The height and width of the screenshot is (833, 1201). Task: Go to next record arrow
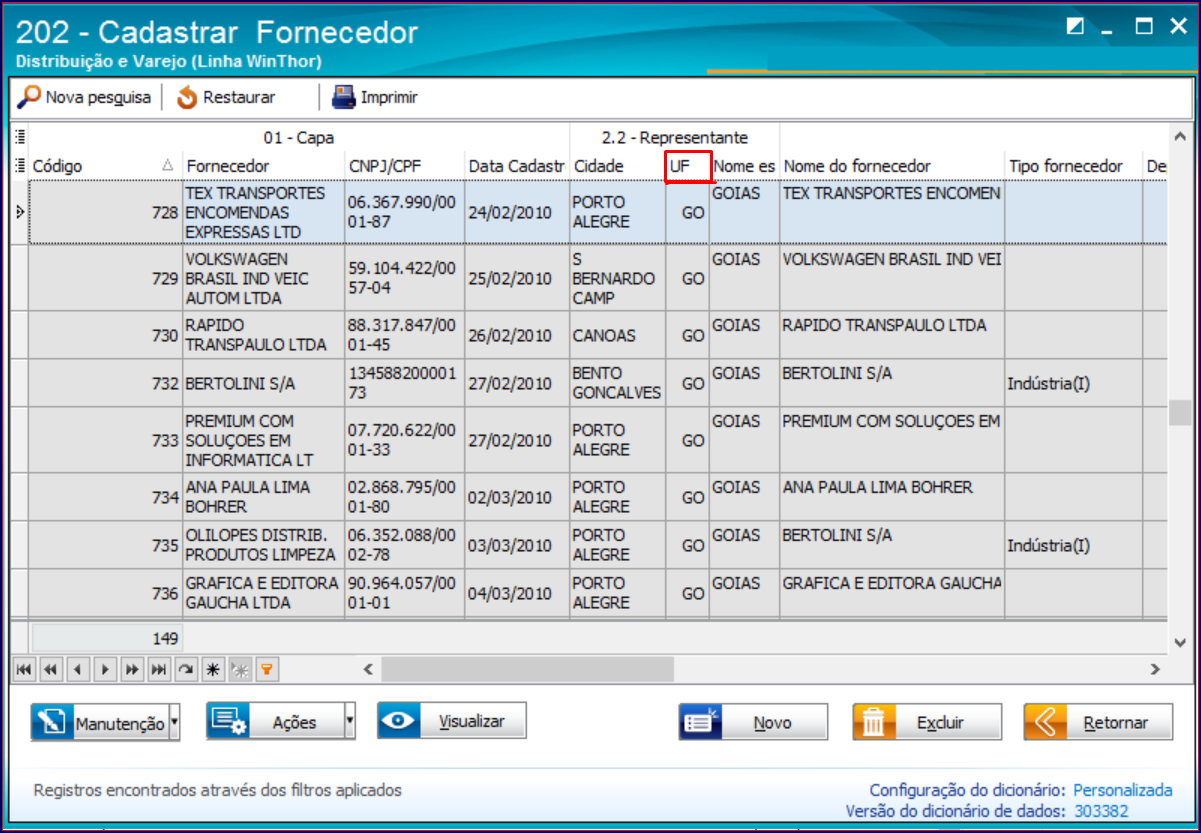coord(104,670)
